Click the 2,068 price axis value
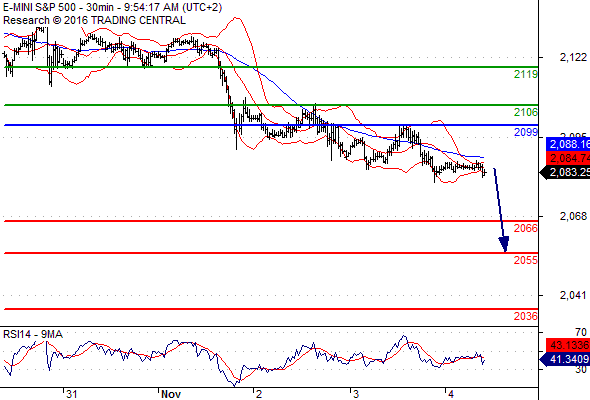The image size is (590, 400). coord(573,216)
